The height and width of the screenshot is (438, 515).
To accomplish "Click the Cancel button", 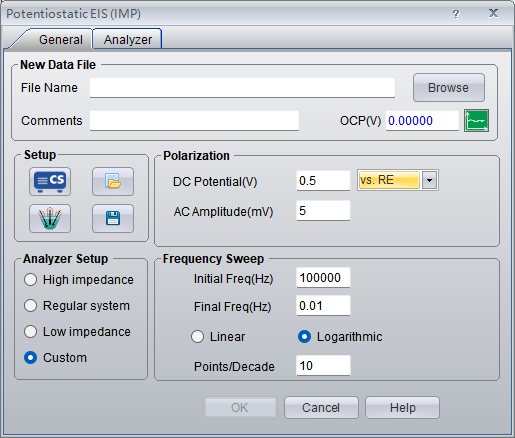I will click(321, 407).
